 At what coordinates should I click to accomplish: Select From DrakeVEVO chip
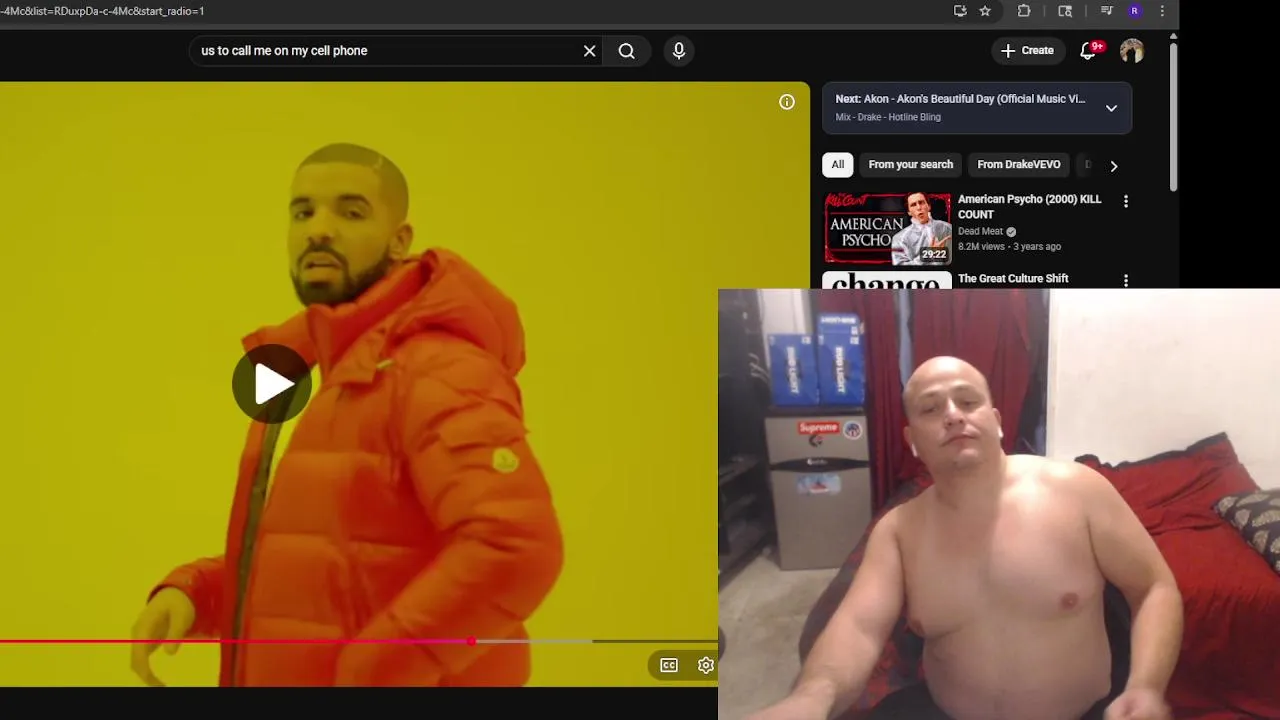click(x=1019, y=165)
